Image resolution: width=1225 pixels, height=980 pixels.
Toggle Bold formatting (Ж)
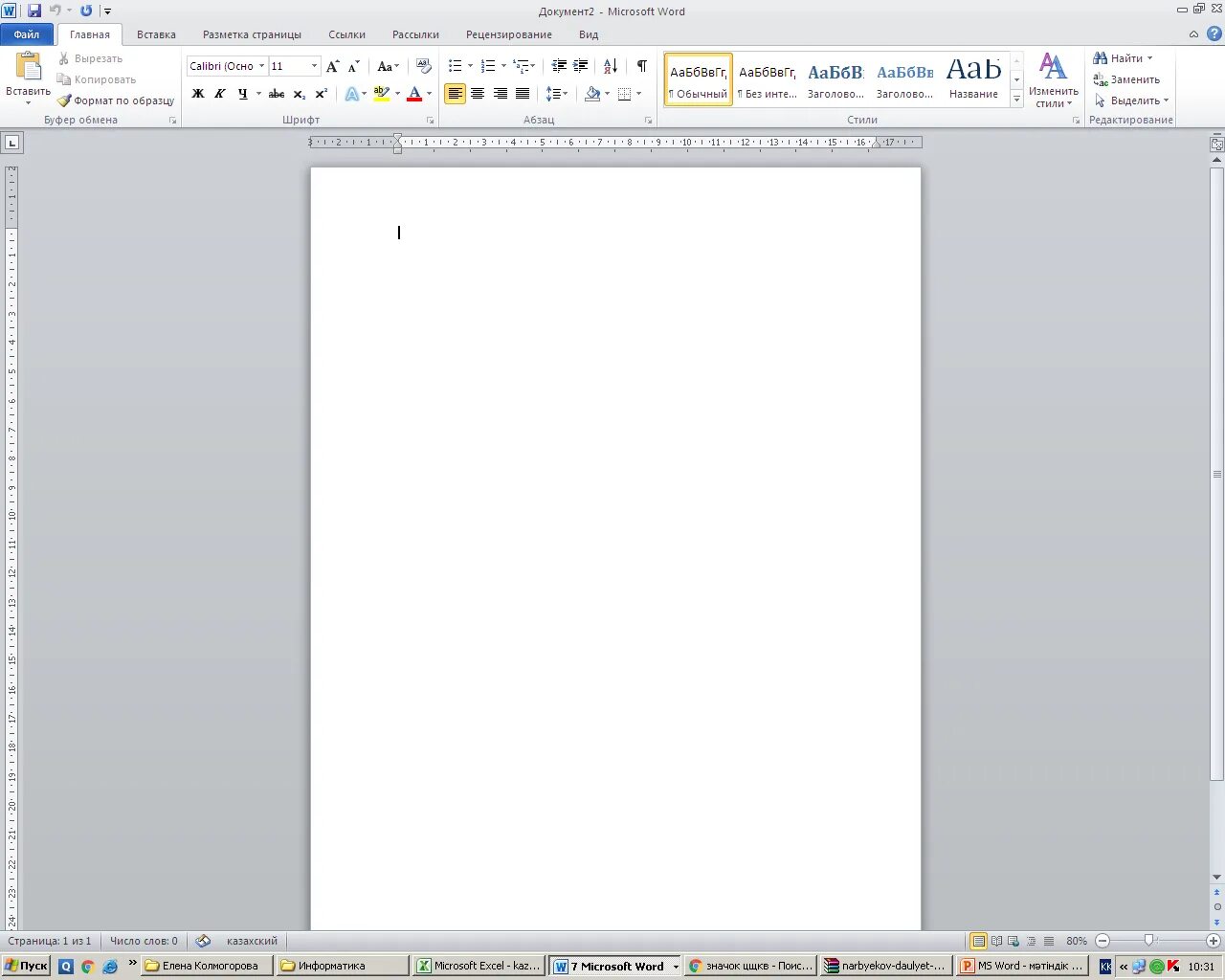198,94
